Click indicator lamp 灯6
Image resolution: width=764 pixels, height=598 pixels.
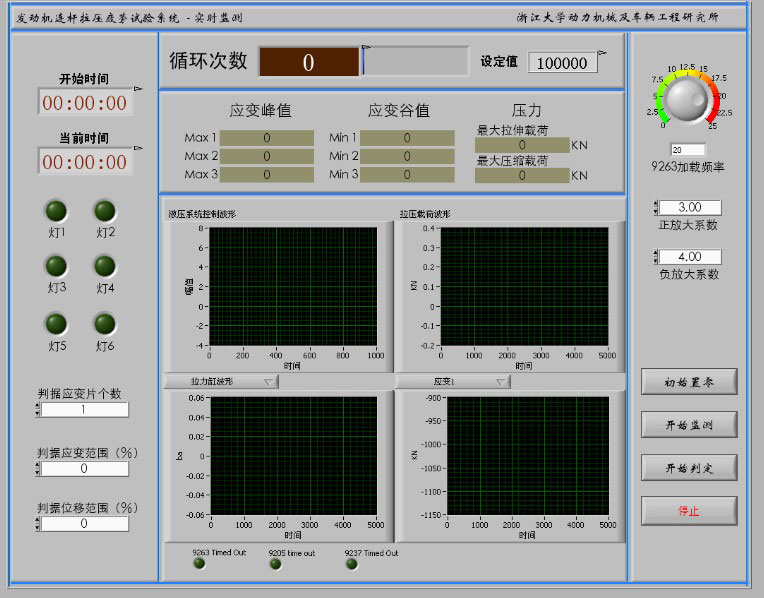pyautogui.click(x=105, y=324)
